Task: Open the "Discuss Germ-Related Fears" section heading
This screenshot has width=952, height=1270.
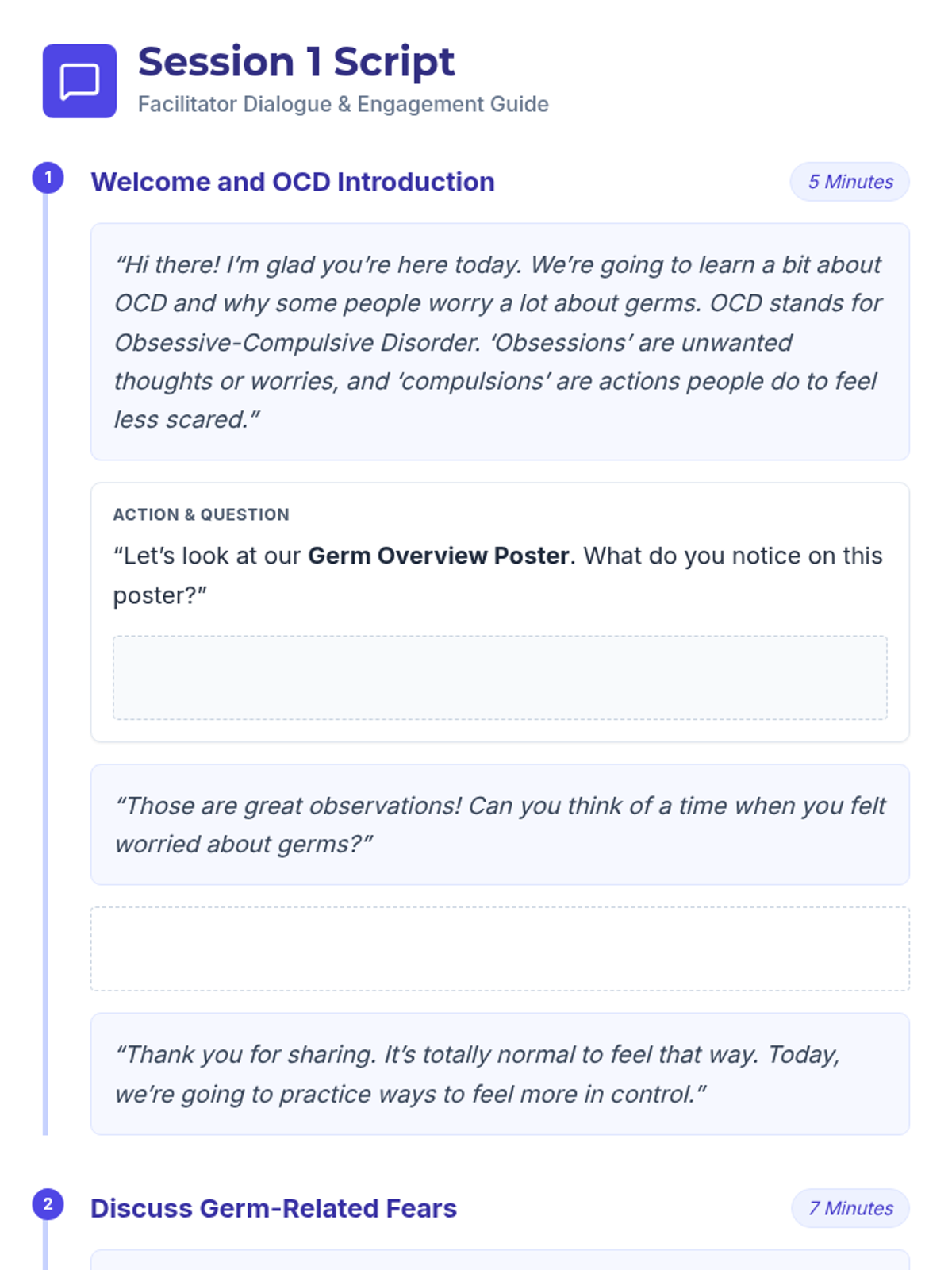Action: (x=273, y=1208)
